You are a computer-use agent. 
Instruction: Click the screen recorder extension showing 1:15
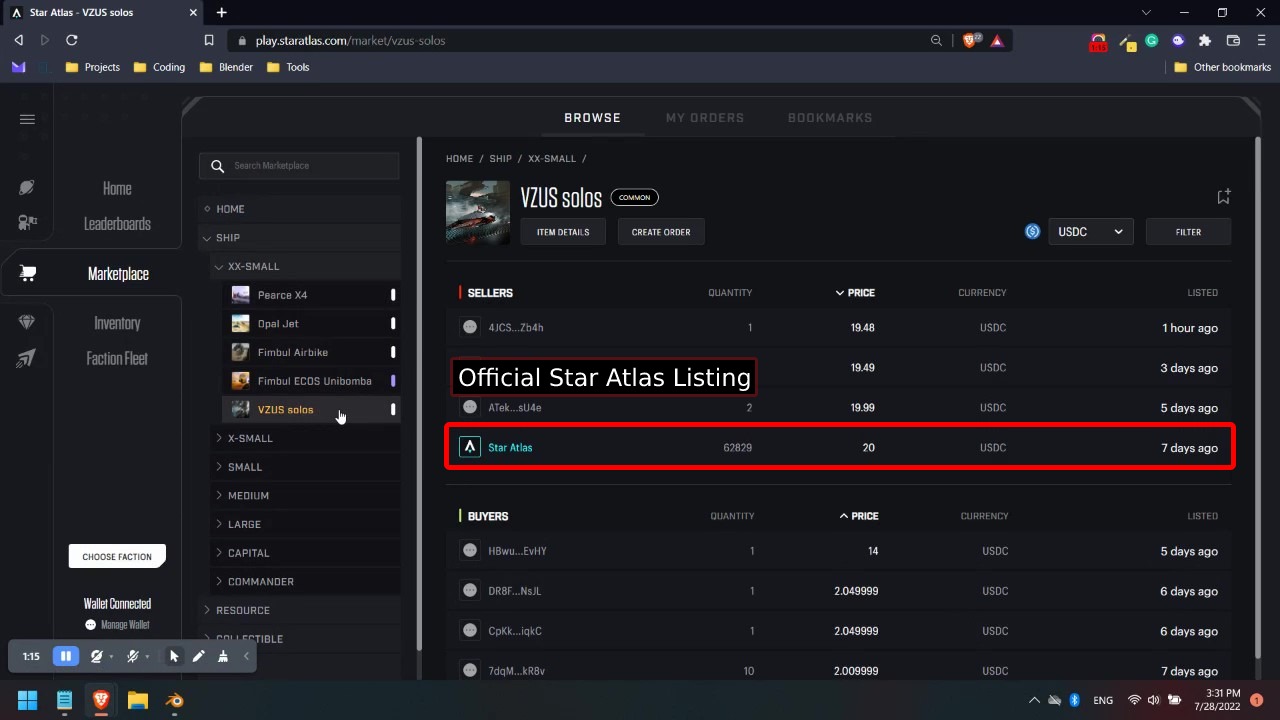click(x=1098, y=42)
